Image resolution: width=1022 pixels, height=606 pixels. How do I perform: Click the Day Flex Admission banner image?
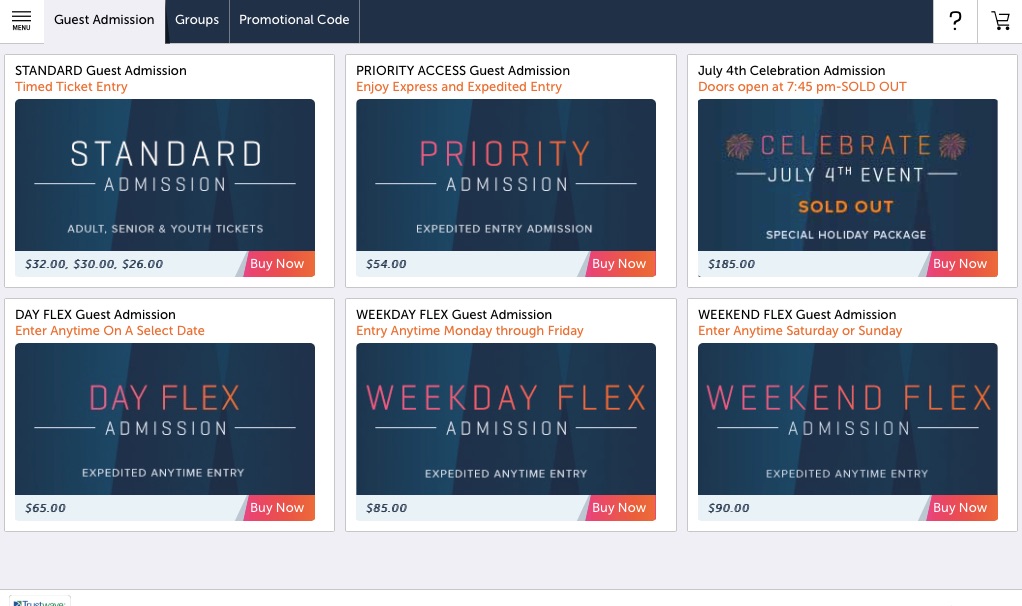(x=165, y=419)
